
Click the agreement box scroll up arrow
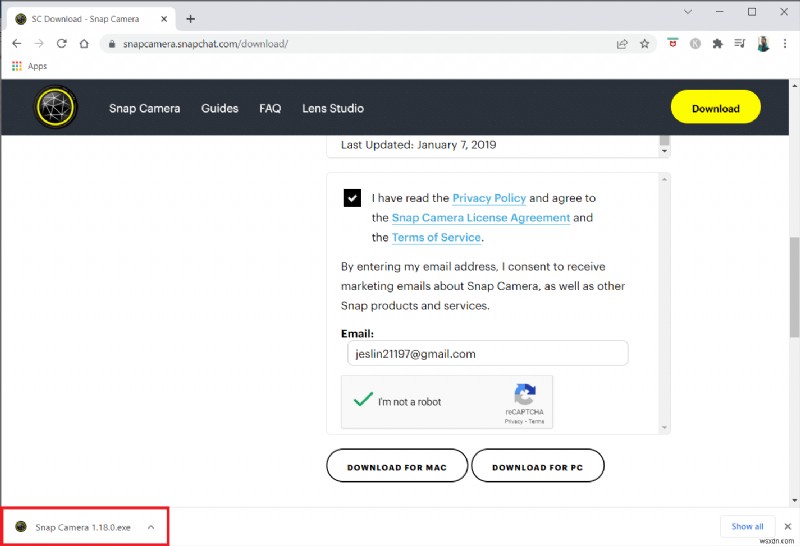664,179
